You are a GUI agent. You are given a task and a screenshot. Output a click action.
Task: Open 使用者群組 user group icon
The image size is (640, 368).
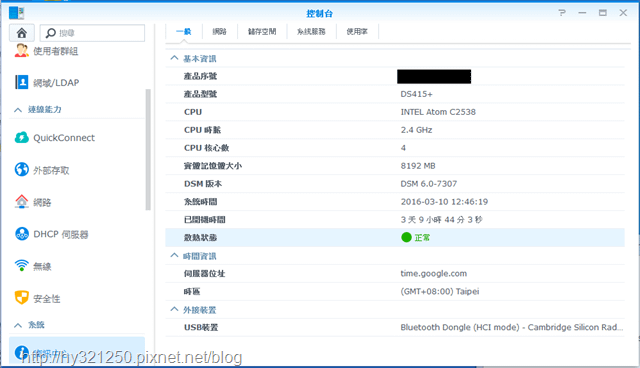pyautogui.click(x=22, y=51)
